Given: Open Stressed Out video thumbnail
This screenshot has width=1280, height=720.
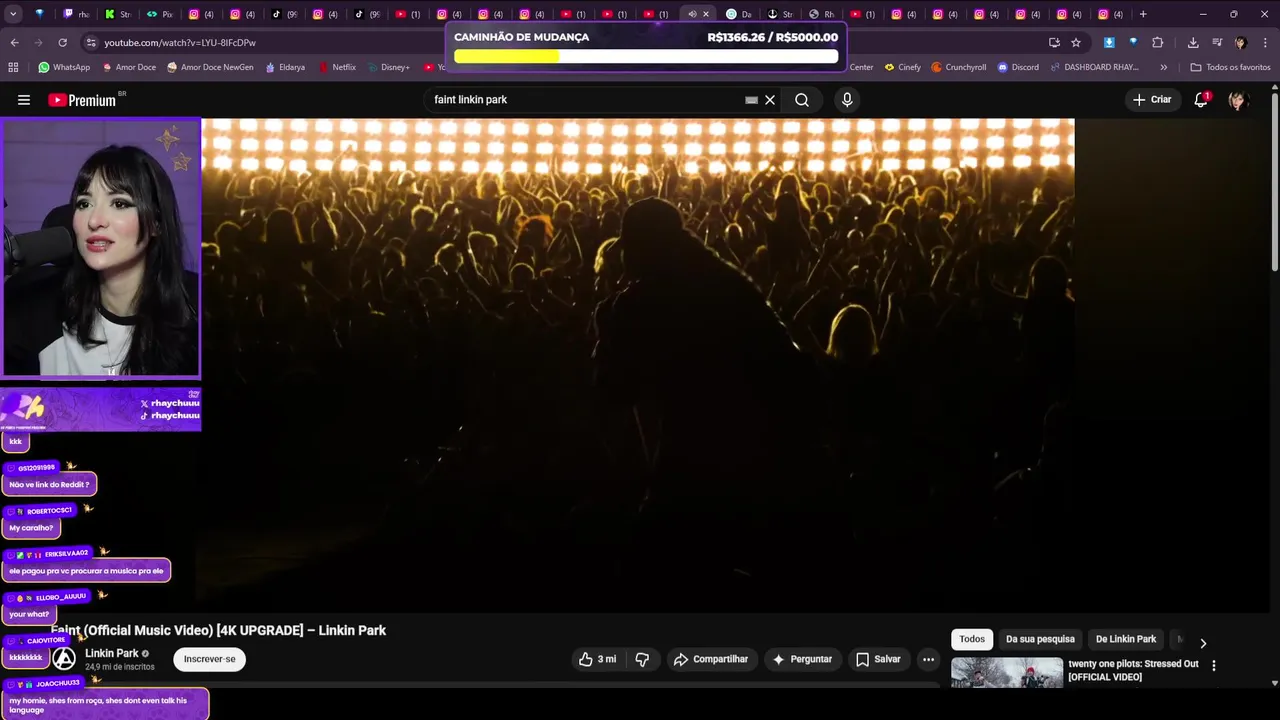Looking at the screenshot, I should click(x=1007, y=673).
